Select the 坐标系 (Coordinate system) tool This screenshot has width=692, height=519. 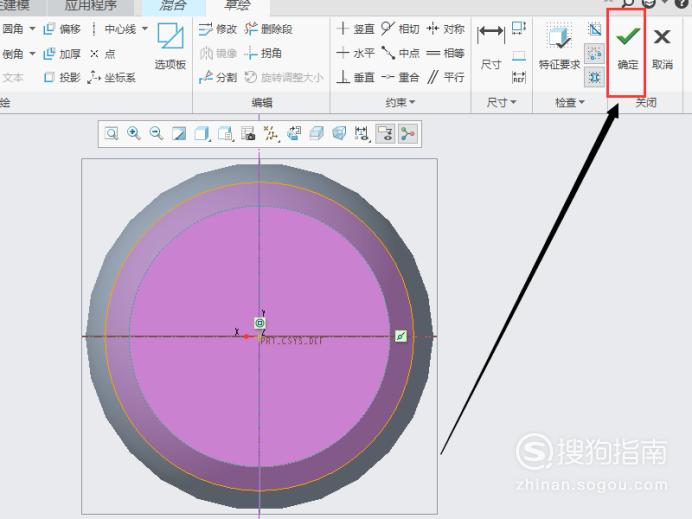click(112, 78)
